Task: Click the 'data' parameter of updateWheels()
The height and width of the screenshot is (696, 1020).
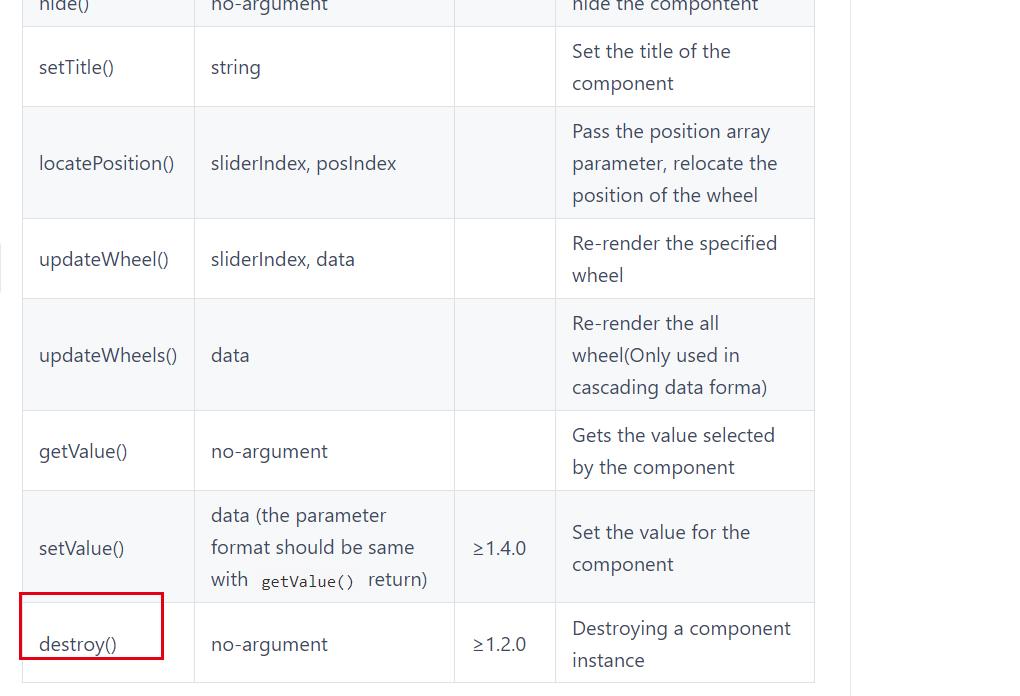Action: point(230,355)
